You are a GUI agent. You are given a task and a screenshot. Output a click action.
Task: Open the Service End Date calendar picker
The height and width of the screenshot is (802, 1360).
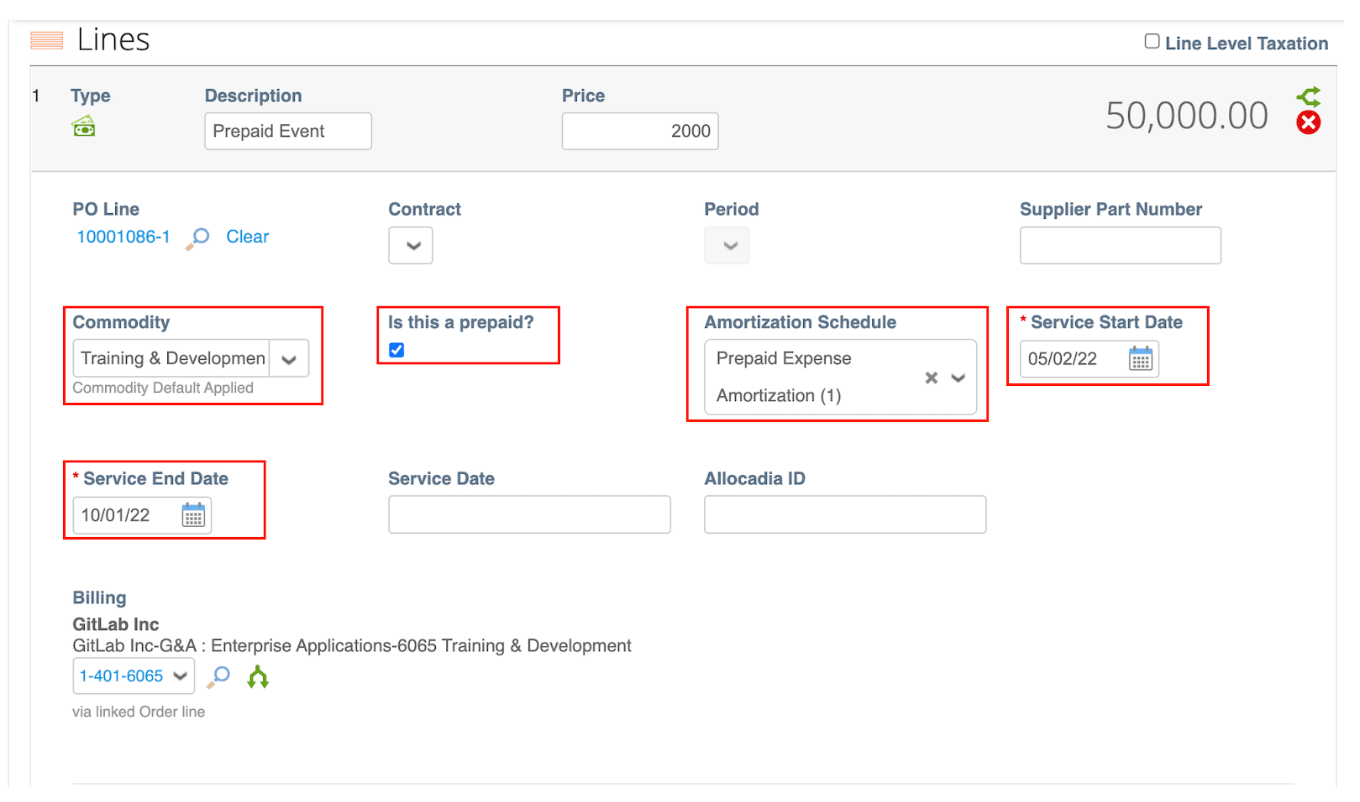pyautogui.click(x=193, y=515)
